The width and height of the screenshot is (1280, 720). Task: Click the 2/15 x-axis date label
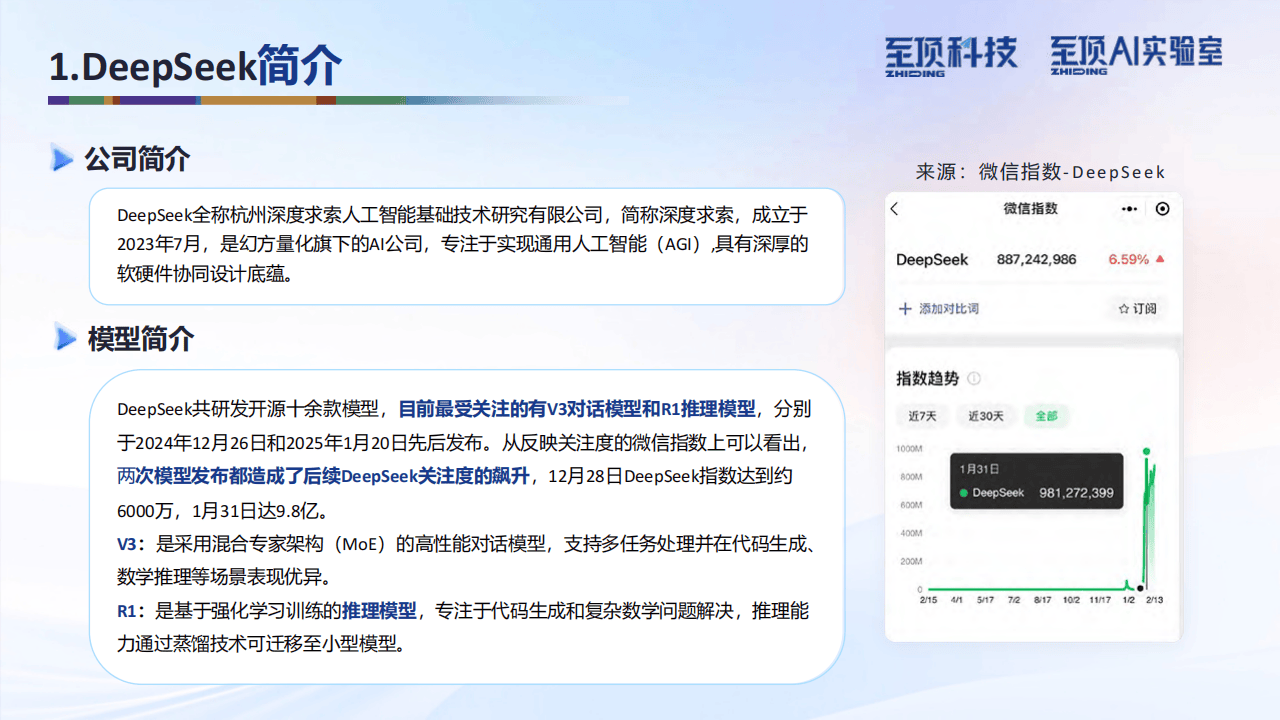[x=927, y=600]
